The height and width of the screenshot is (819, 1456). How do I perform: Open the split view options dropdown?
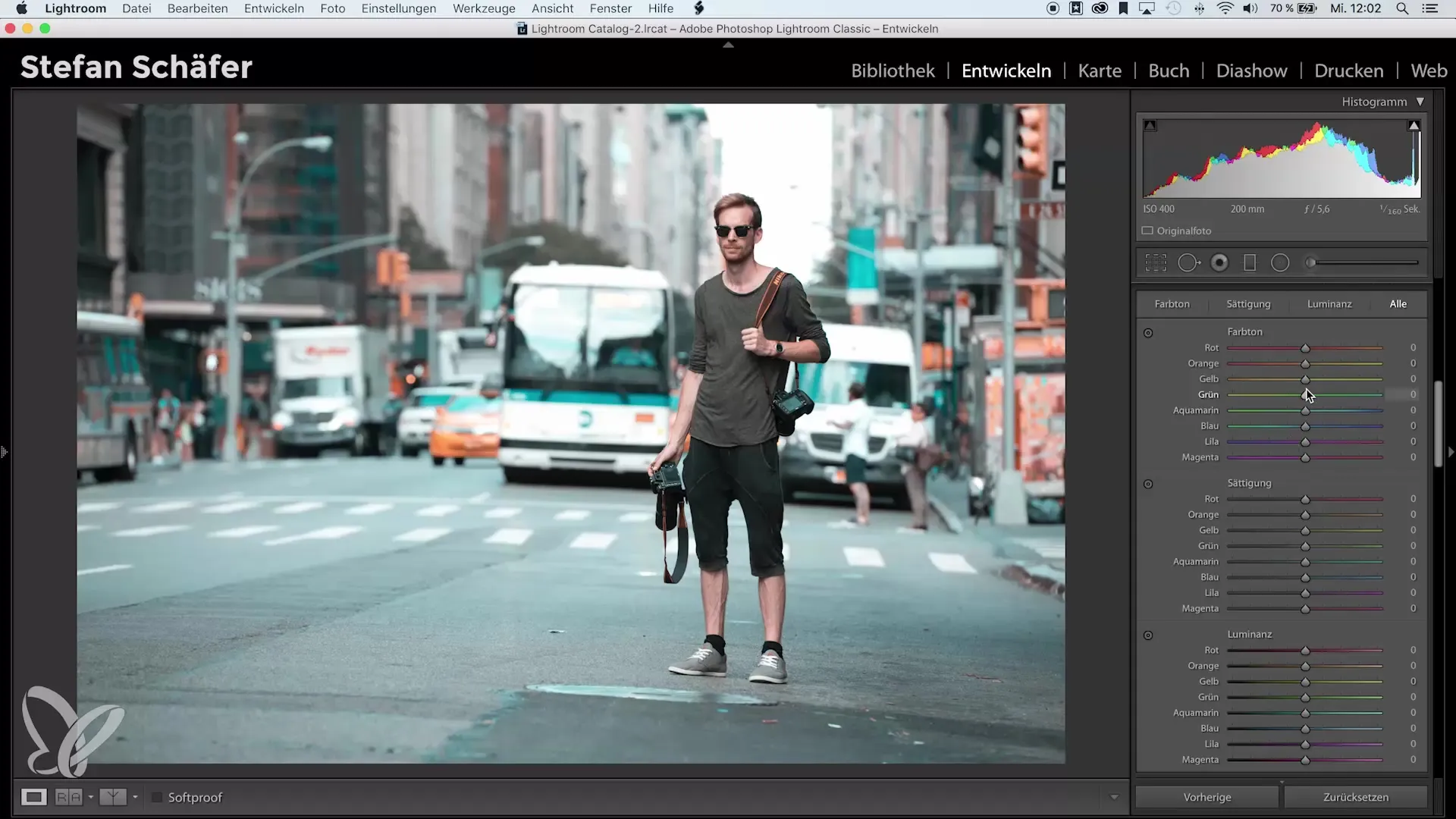pos(135,798)
